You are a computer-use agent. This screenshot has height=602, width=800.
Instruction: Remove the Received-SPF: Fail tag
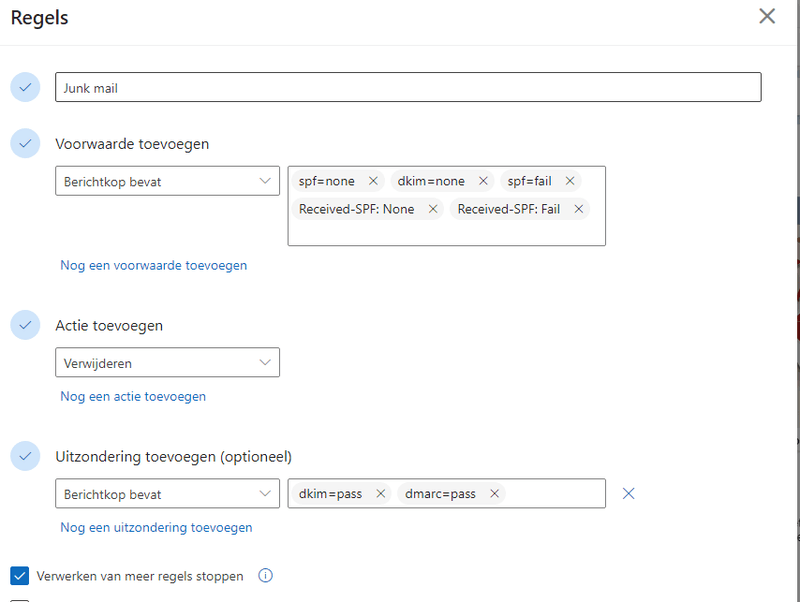point(579,209)
